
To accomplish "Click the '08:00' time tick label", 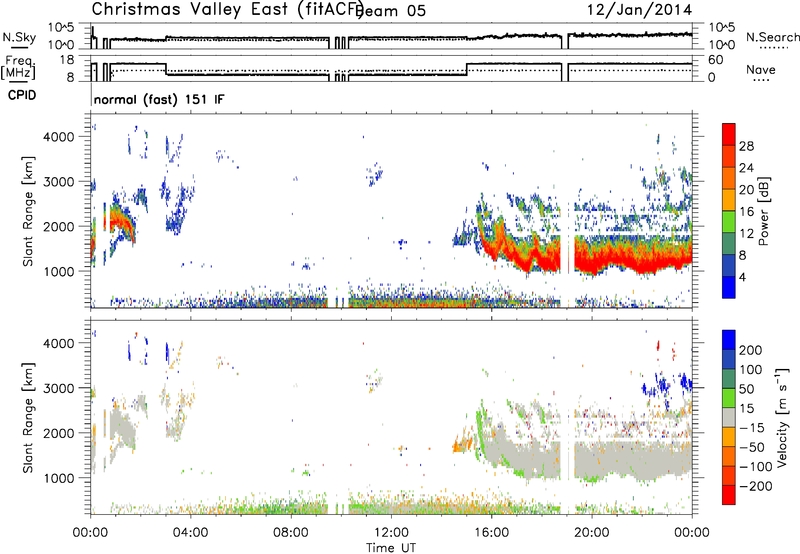I will click(291, 533).
